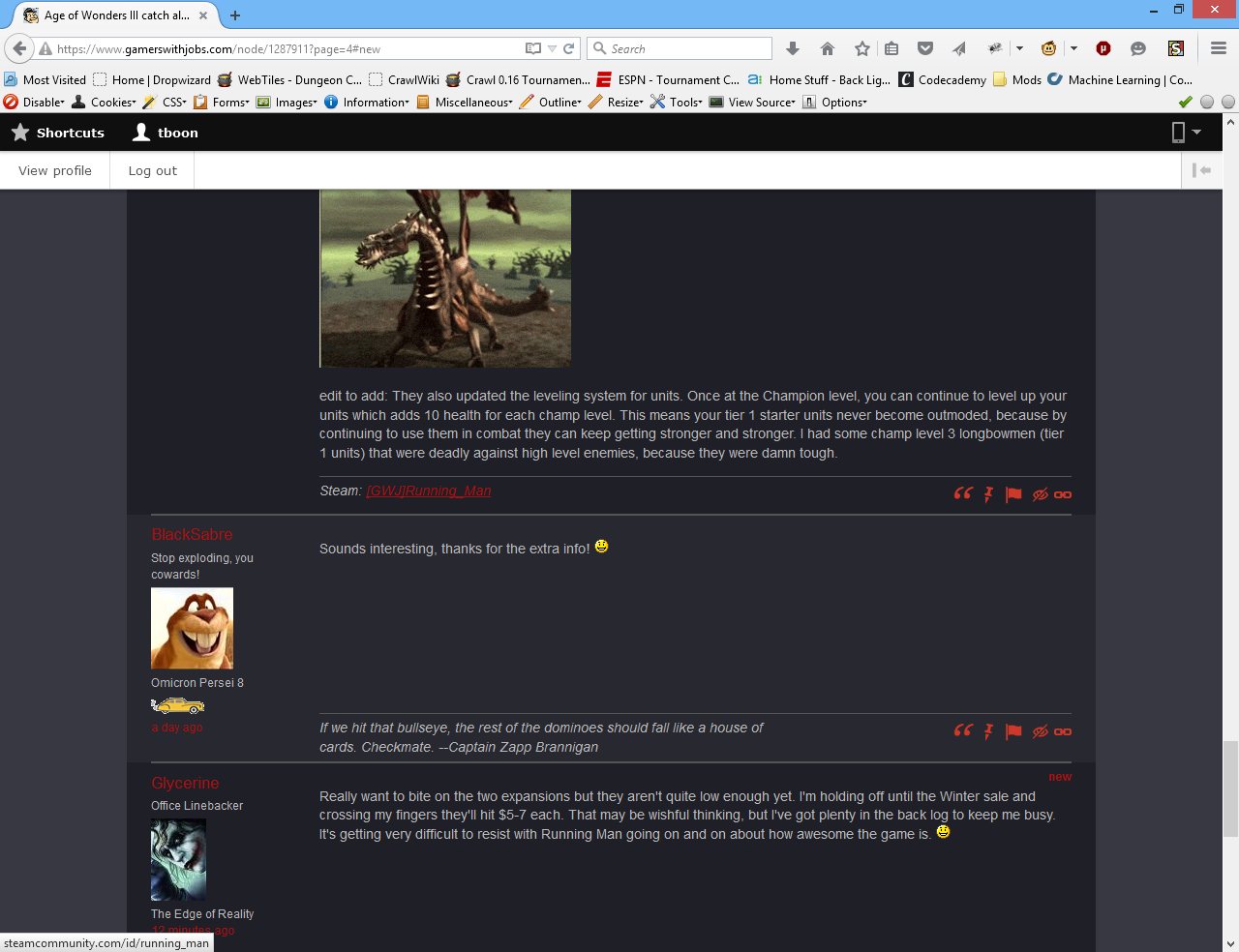Open the CrawlWiki bookmark
Image resolution: width=1239 pixels, height=952 pixels.
tap(405, 79)
